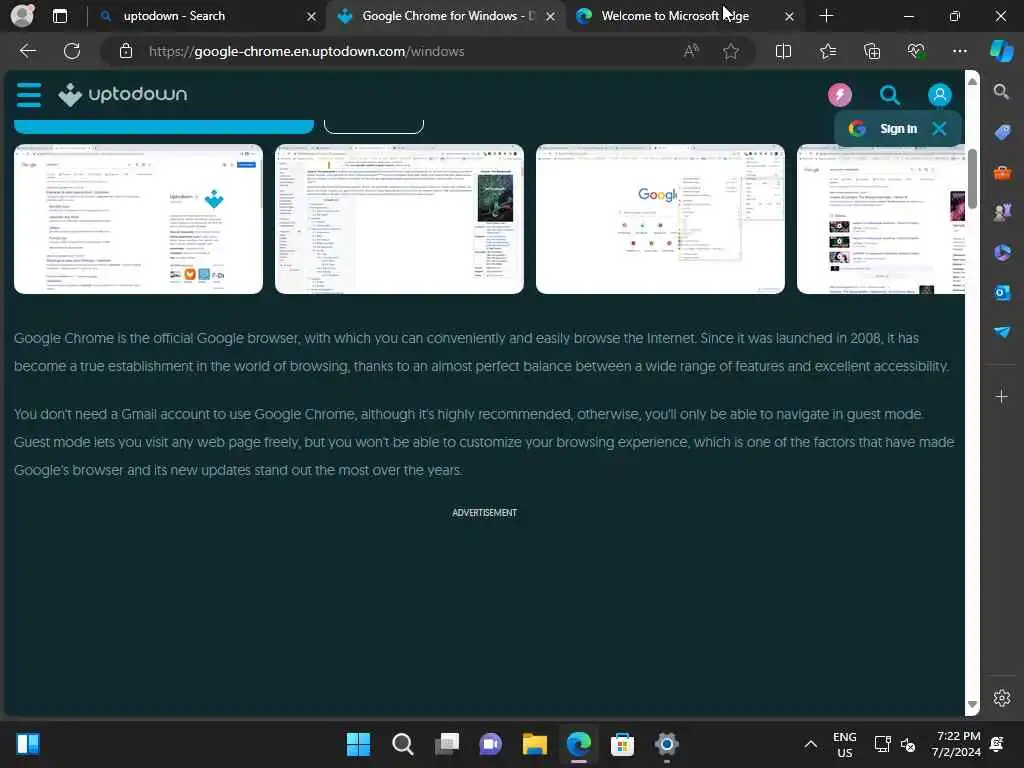Open uptodown site search magnifier

point(889,95)
